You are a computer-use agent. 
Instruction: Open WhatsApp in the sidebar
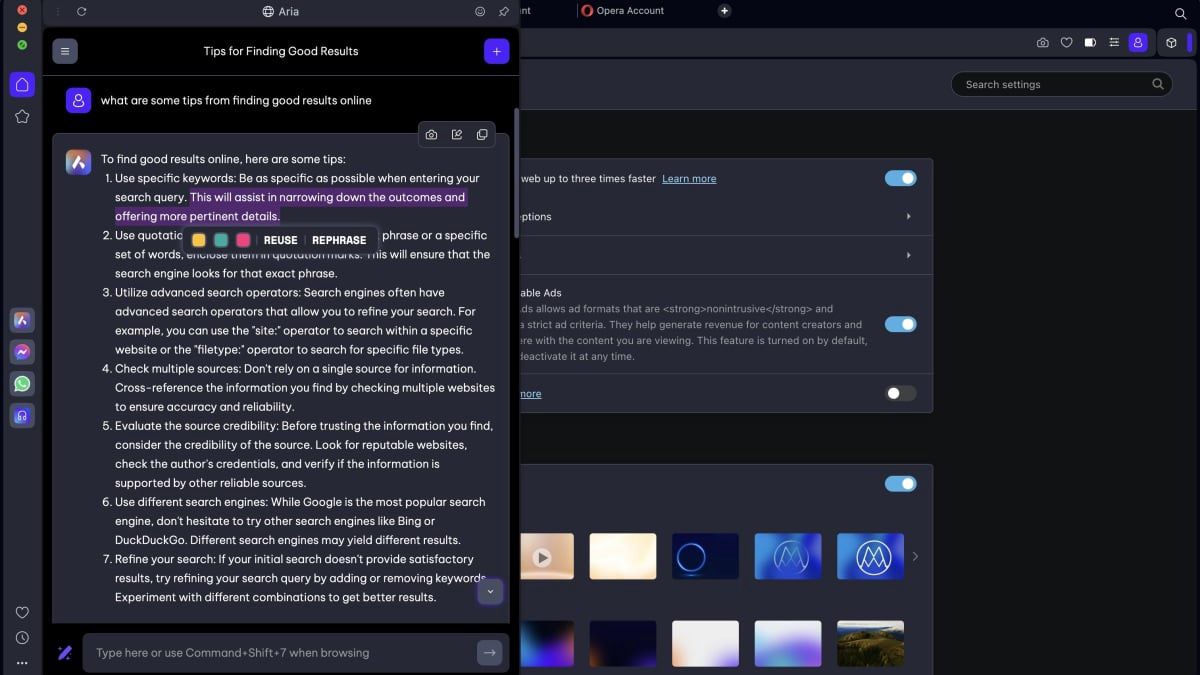pyautogui.click(x=22, y=384)
